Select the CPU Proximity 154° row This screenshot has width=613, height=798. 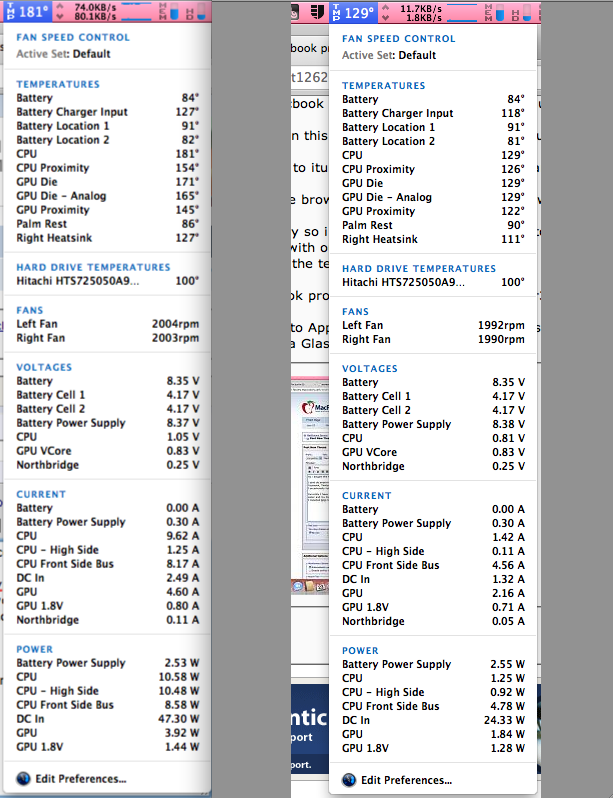tap(107, 168)
